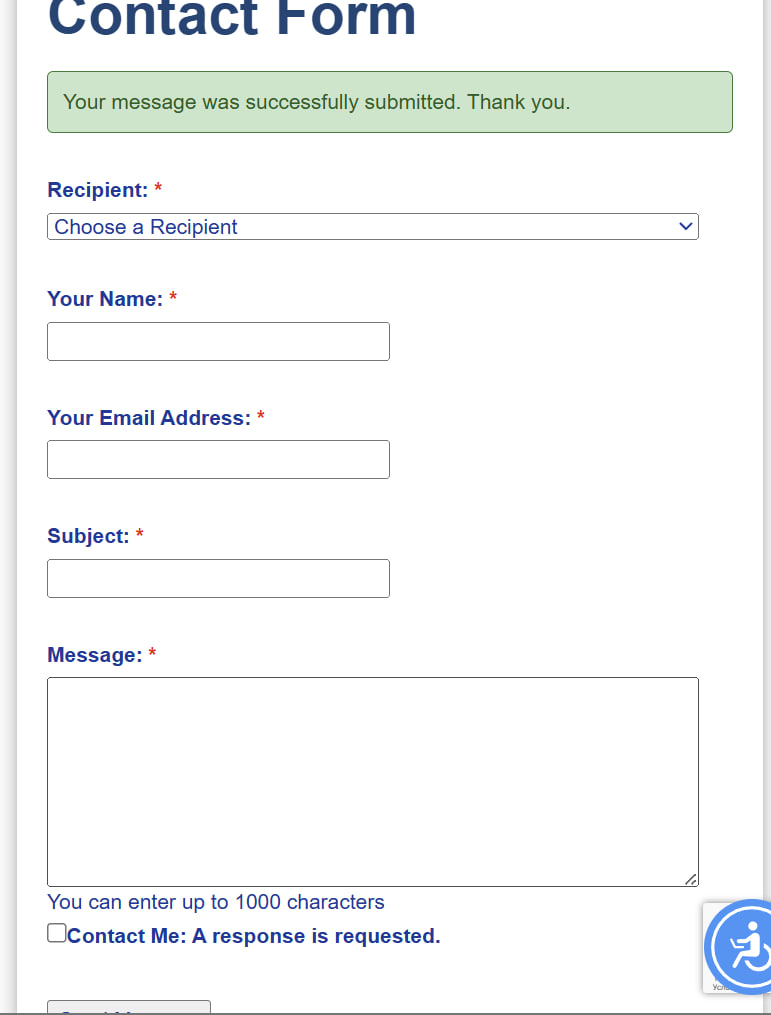The height and width of the screenshot is (1015, 771).
Task: Click the "Your Name:" field label
Action: click(105, 299)
